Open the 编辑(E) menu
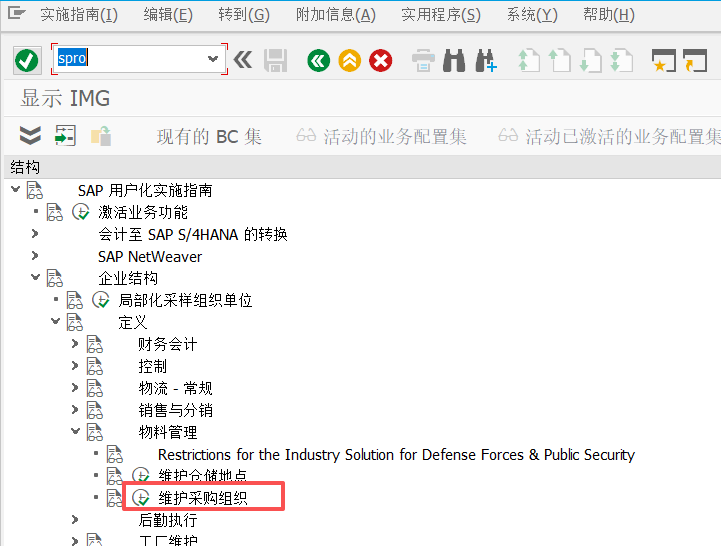 tap(168, 15)
